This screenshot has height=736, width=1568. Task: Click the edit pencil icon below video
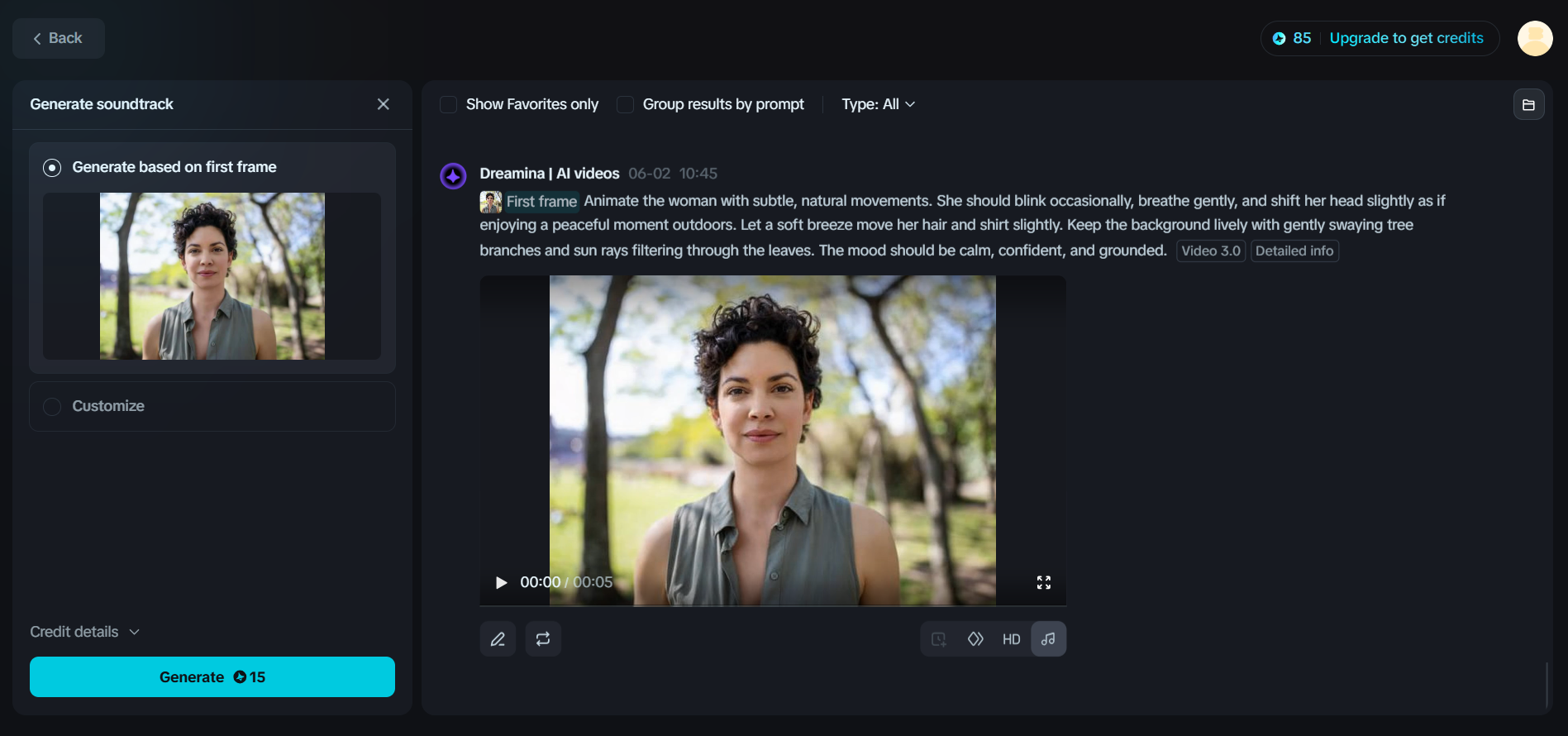[498, 639]
